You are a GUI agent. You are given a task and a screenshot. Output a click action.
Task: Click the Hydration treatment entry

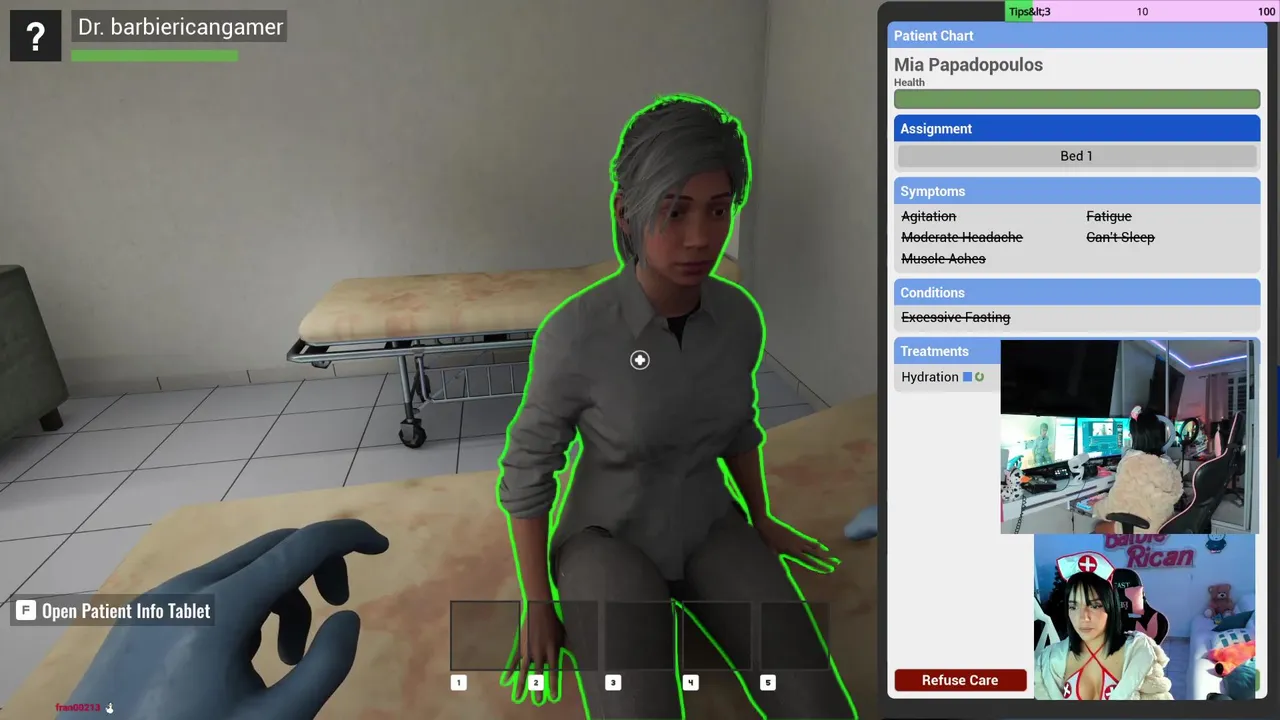(930, 377)
